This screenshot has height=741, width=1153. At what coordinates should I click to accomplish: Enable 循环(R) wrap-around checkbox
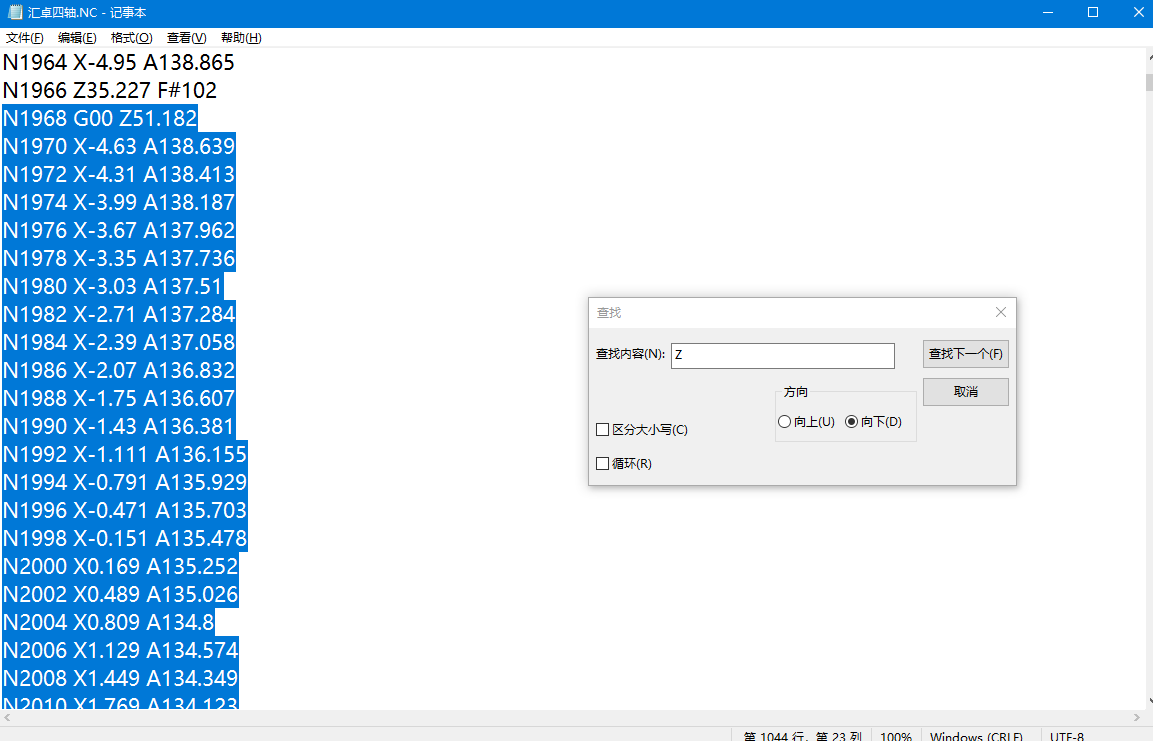point(624,463)
